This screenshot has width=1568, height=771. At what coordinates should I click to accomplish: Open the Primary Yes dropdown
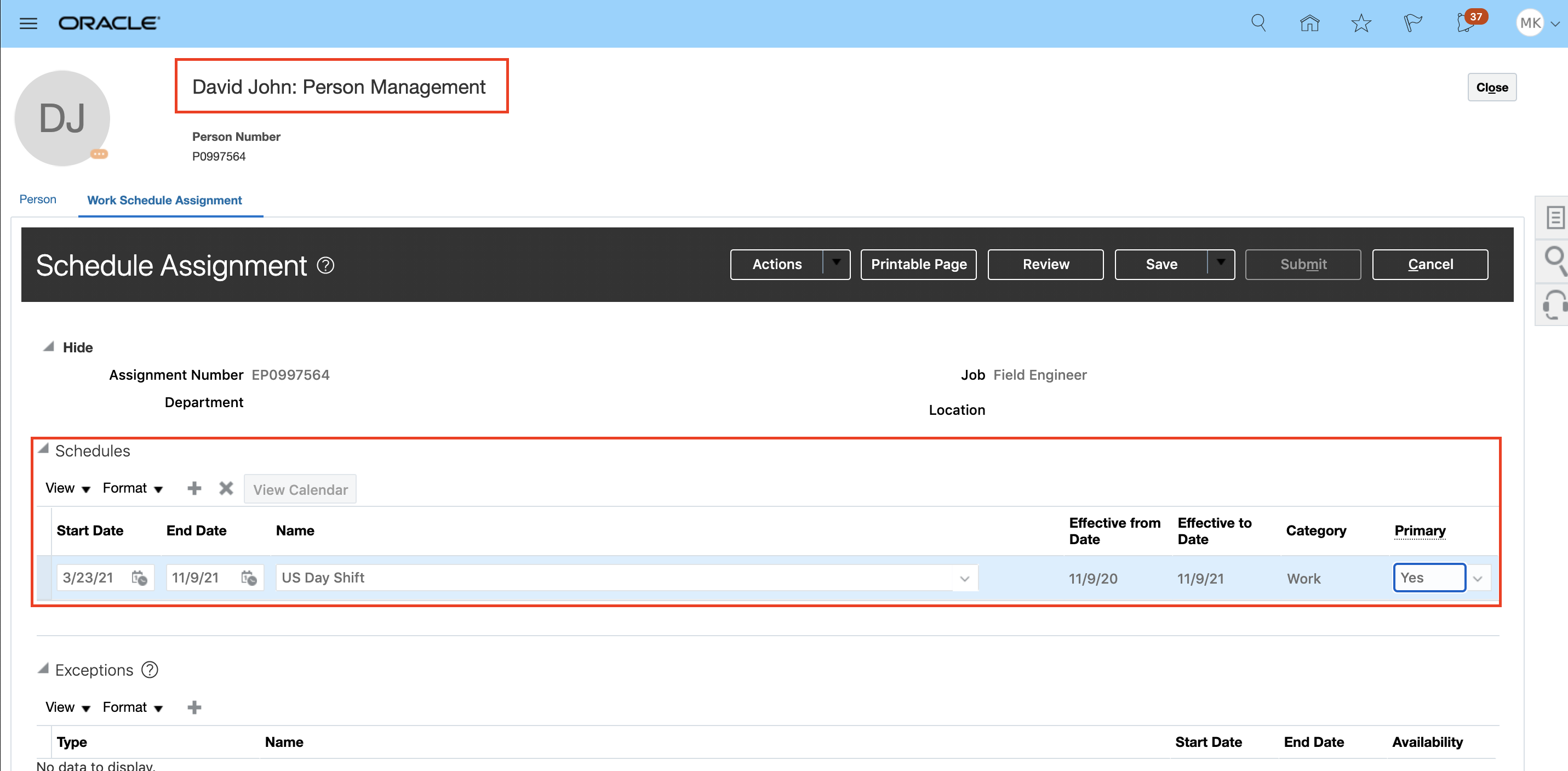1477,579
